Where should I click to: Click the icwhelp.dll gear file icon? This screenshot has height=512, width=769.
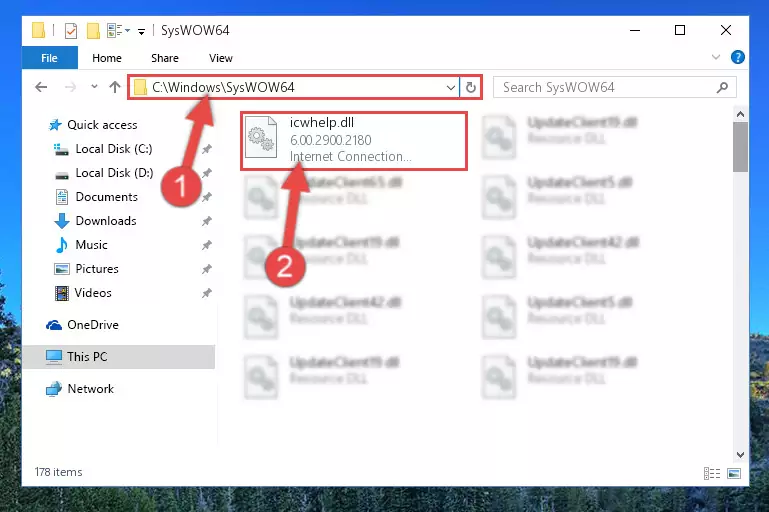point(261,137)
